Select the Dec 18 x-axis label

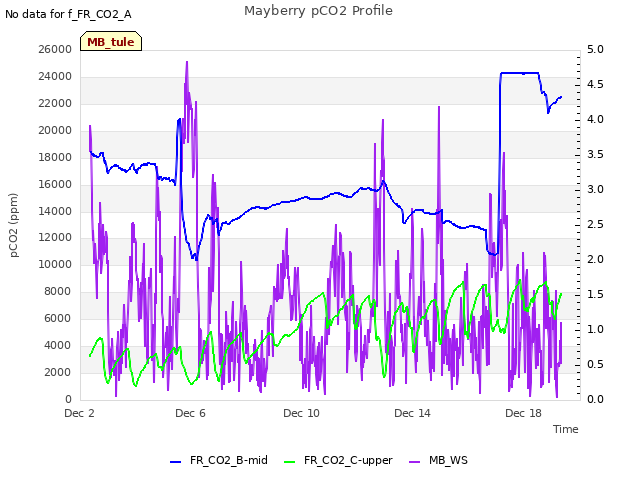click(523, 413)
